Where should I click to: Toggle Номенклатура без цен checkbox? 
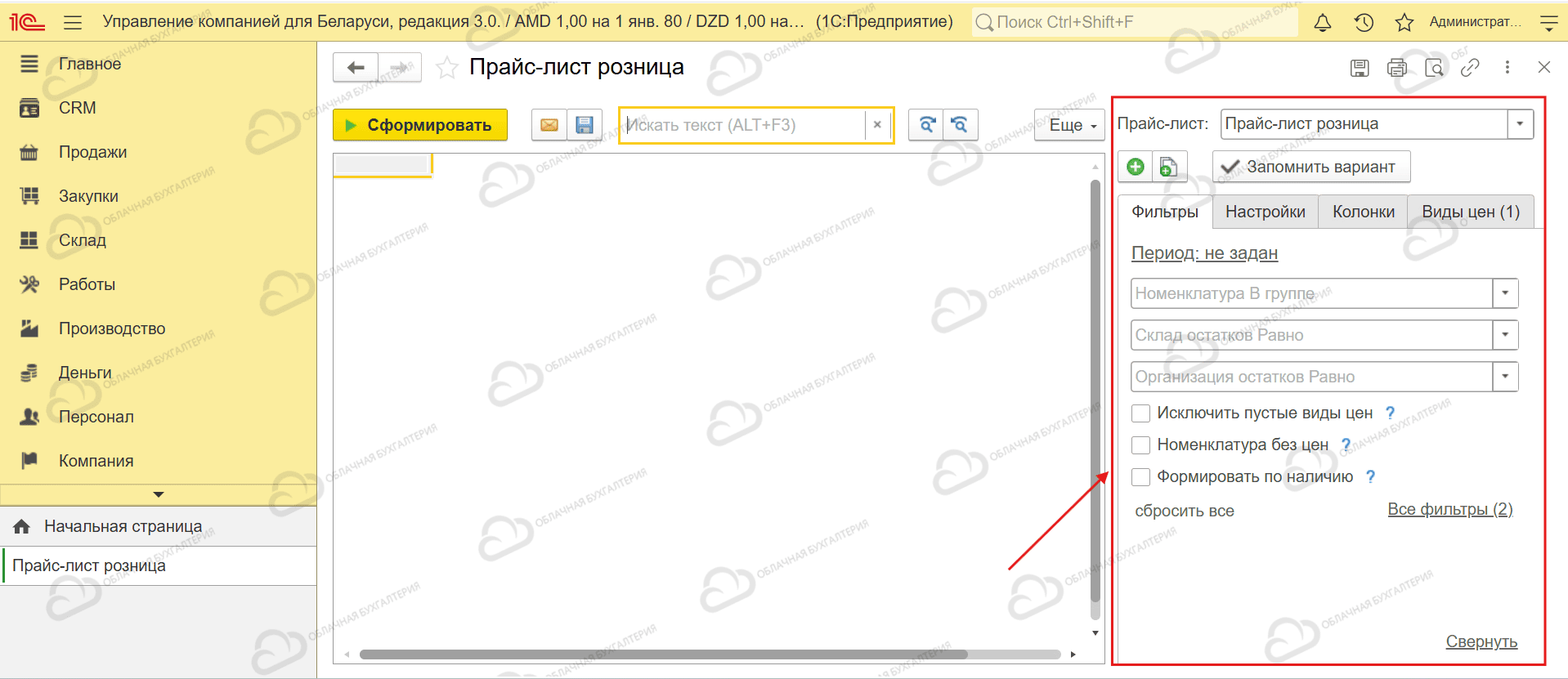coord(1140,445)
